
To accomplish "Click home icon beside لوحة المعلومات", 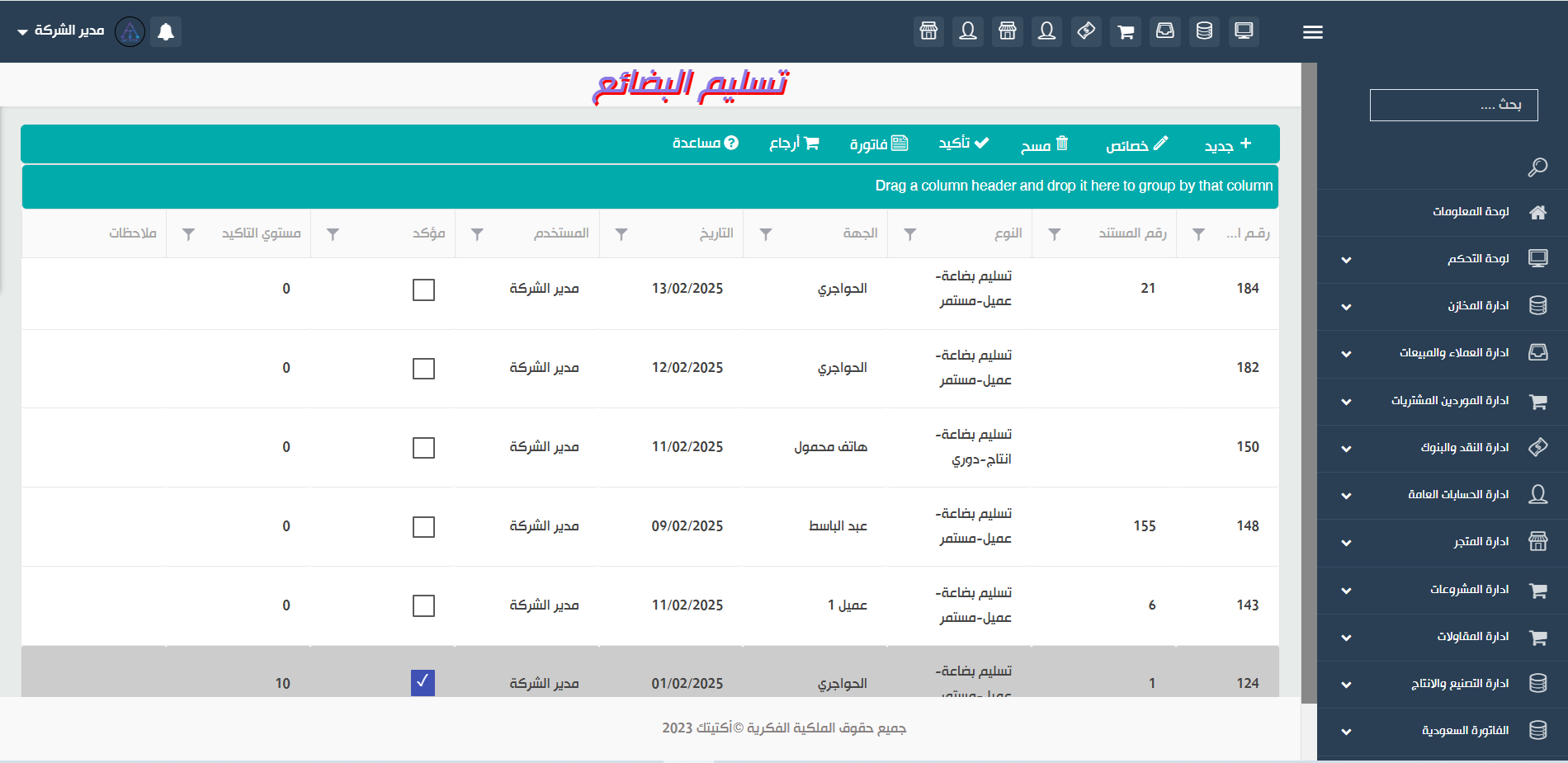I will 1537,212.
